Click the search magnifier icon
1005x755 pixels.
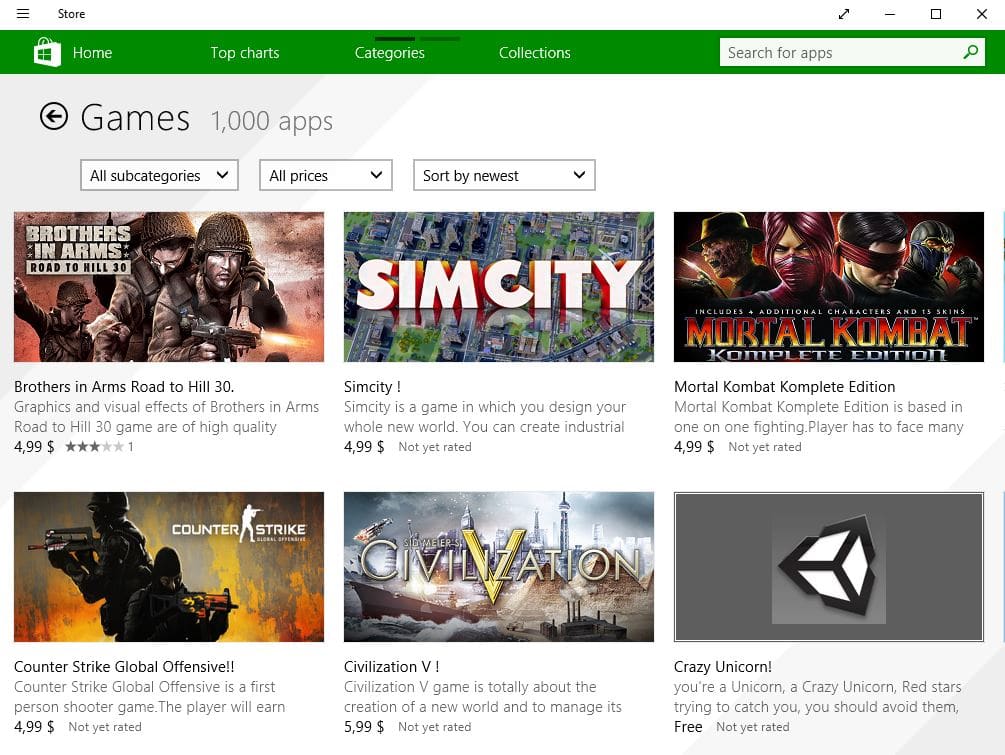[x=968, y=51]
